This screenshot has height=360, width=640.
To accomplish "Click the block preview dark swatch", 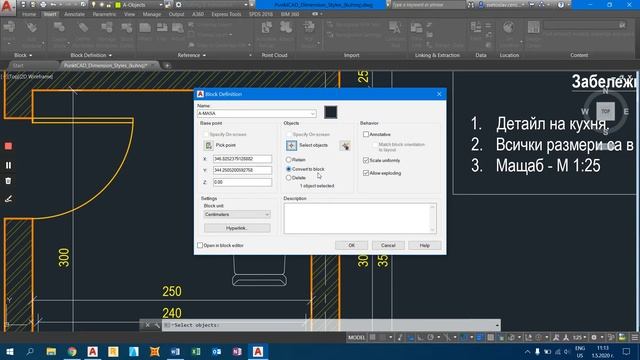I will coord(331,112).
